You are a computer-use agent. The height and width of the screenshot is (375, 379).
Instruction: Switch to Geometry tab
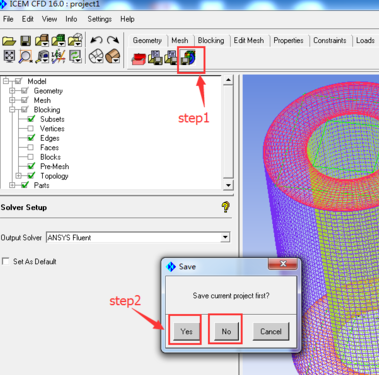click(147, 41)
